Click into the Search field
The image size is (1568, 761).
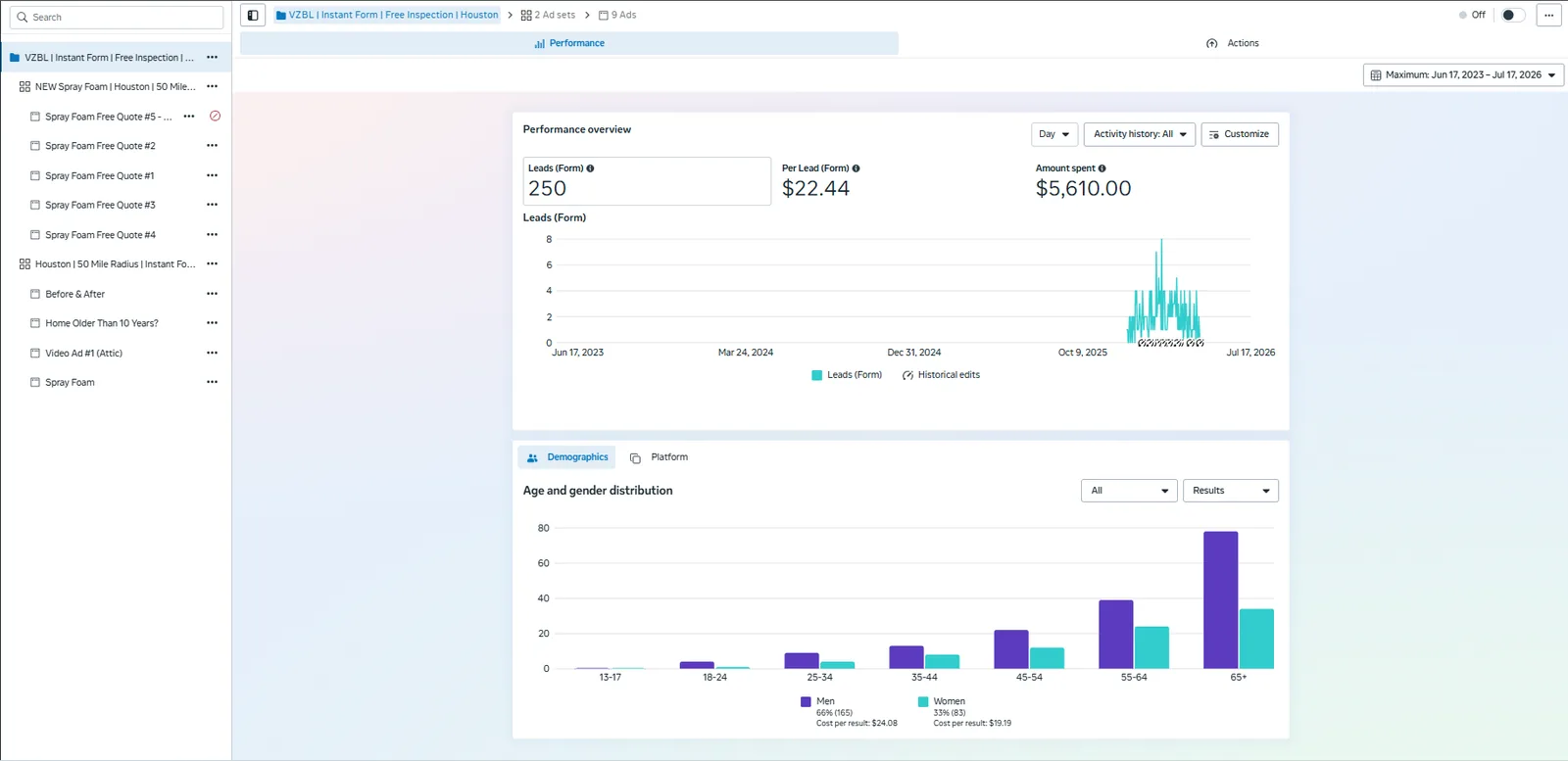117,18
